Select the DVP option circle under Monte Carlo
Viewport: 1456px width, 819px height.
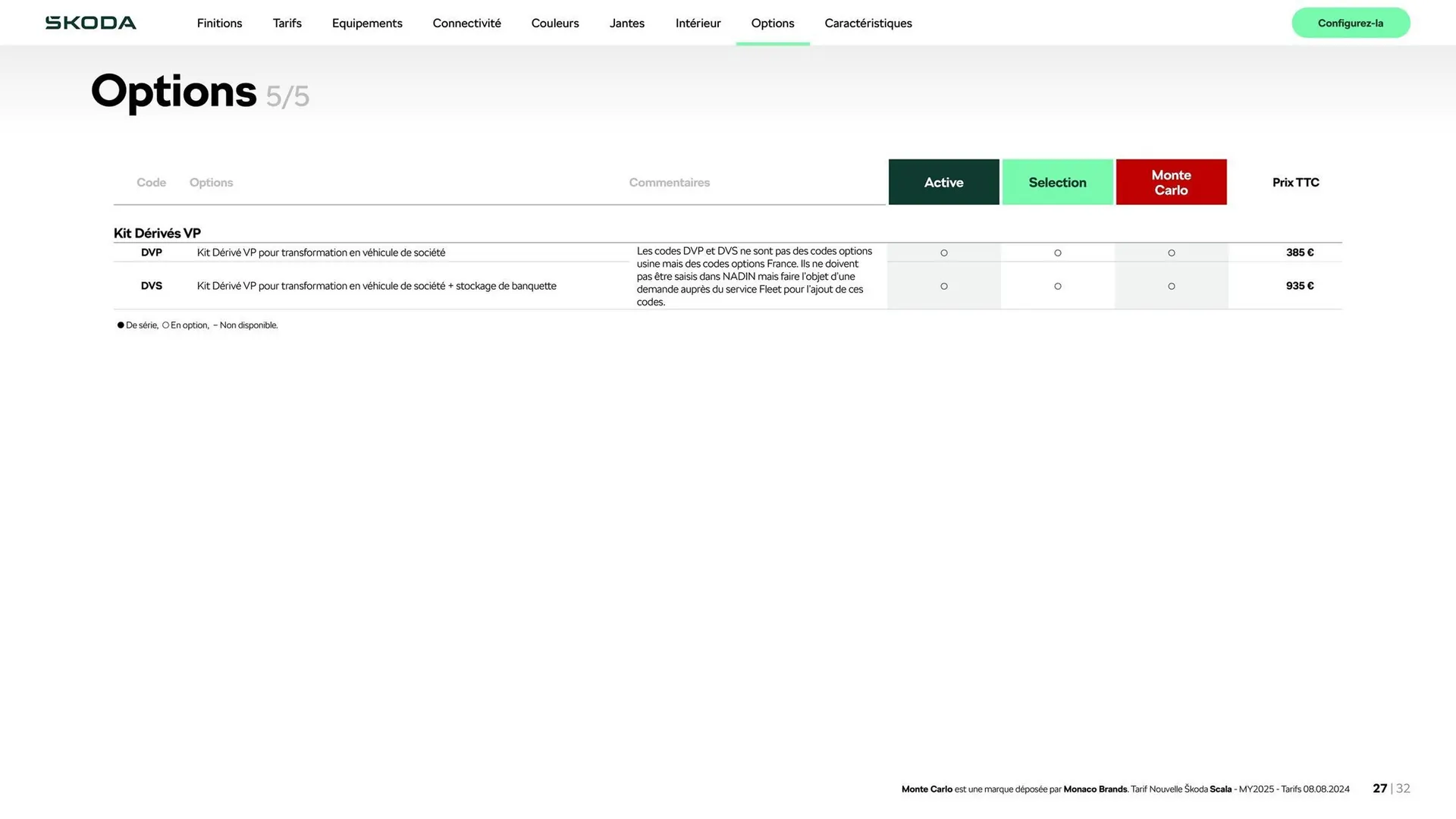tap(1171, 253)
